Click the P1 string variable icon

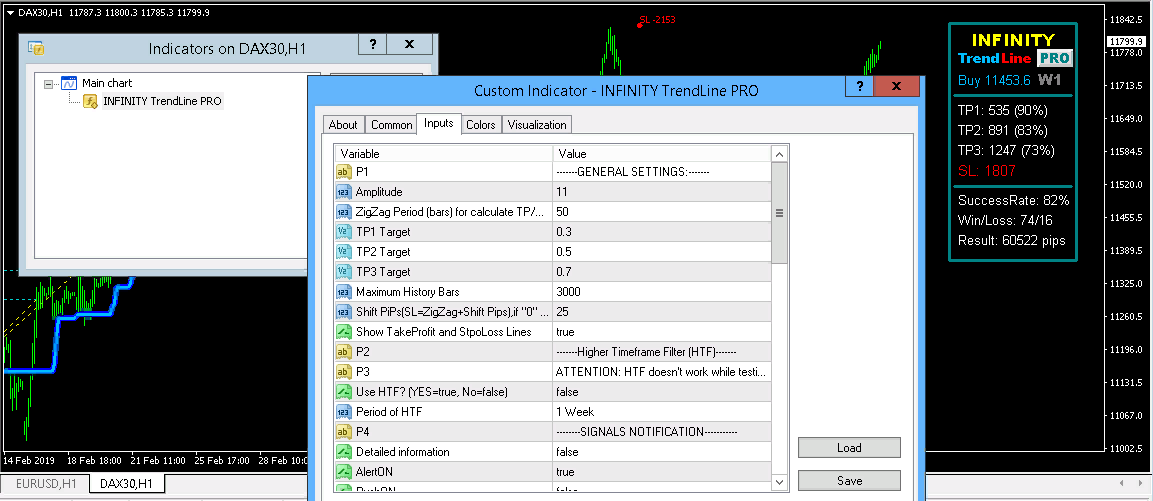coord(343,172)
